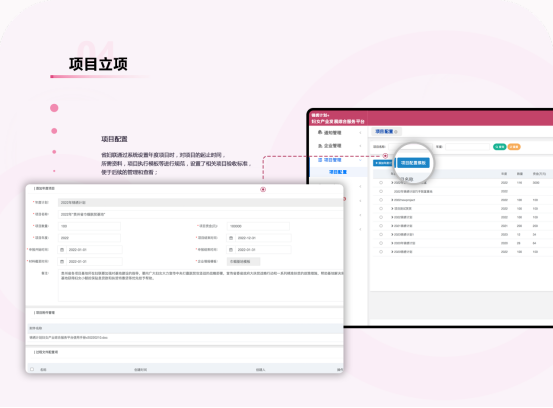Click the orange reset button
The width and height of the screenshot is (553, 408).
(514, 147)
